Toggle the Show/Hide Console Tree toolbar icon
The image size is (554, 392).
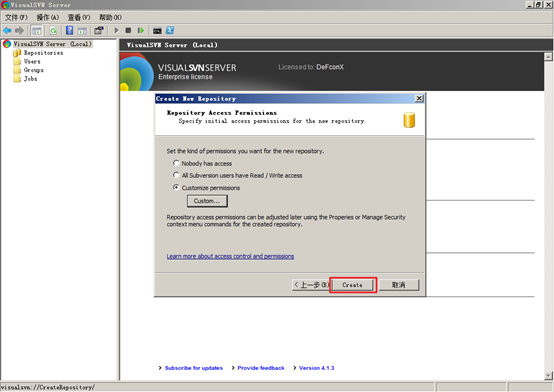point(37,31)
